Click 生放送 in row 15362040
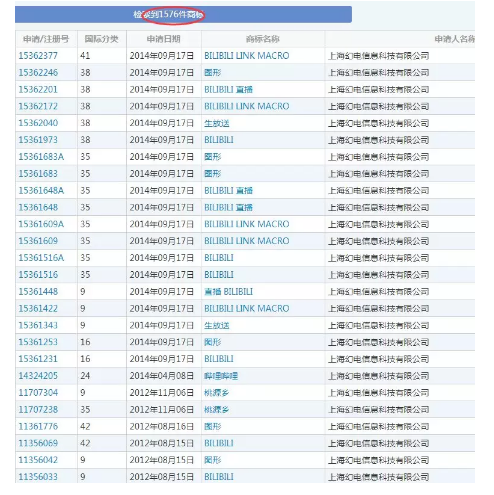 pos(217,123)
